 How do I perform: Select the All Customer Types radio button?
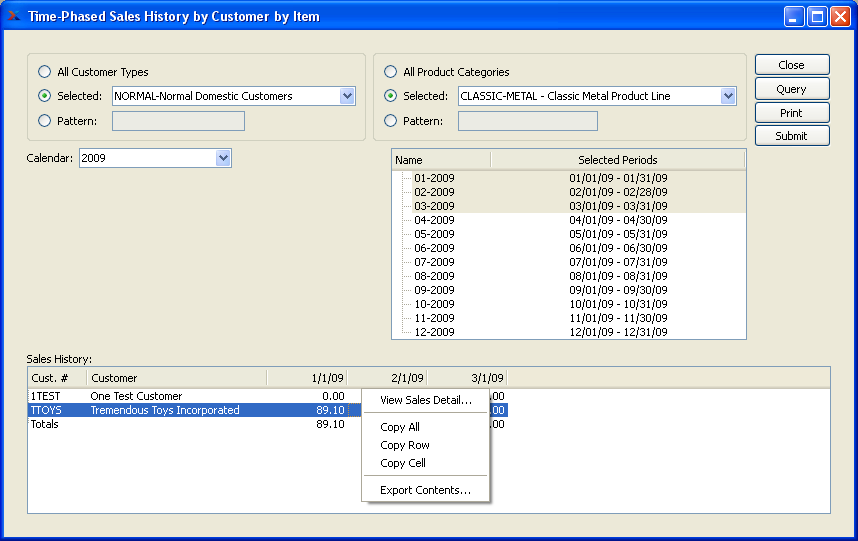44,72
